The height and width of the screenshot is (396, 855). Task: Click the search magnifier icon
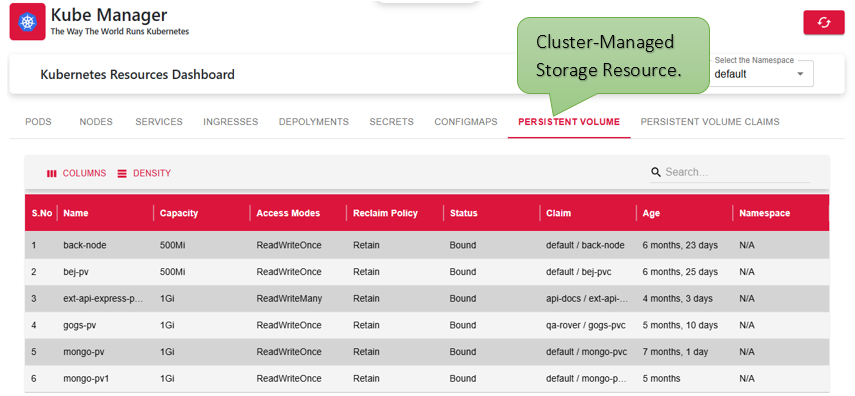[656, 172]
